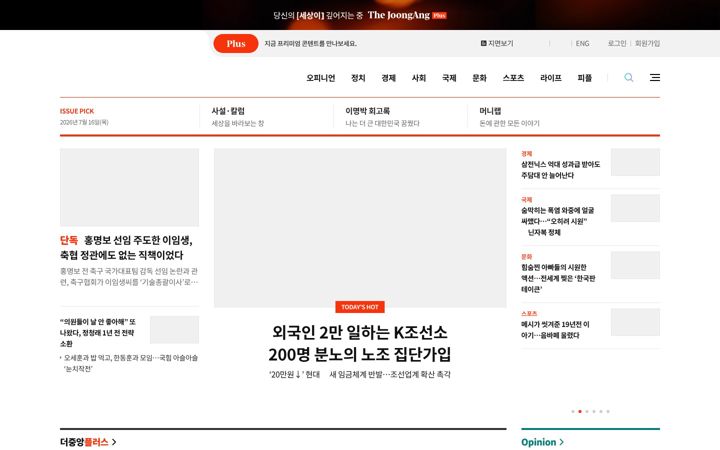Screen dimensions: 720x450
Task: Open the large central TODAY'S HOT image
Action: coord(360,228)
